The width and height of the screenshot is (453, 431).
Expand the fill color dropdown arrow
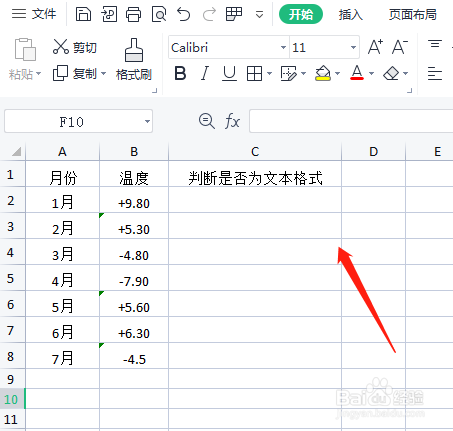pos(337,73)
